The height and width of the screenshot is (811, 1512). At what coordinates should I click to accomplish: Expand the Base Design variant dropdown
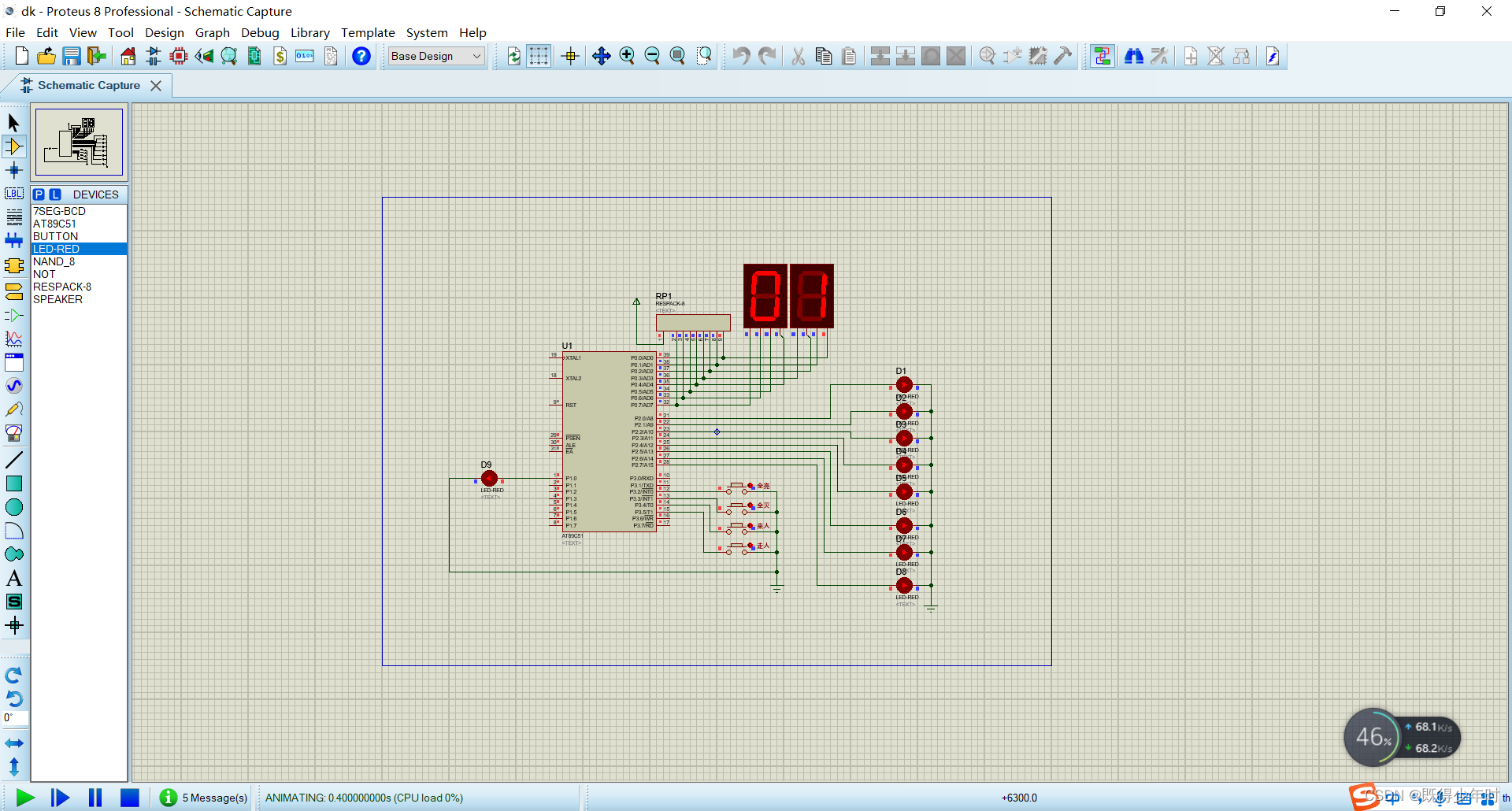[x=436, y=56]
